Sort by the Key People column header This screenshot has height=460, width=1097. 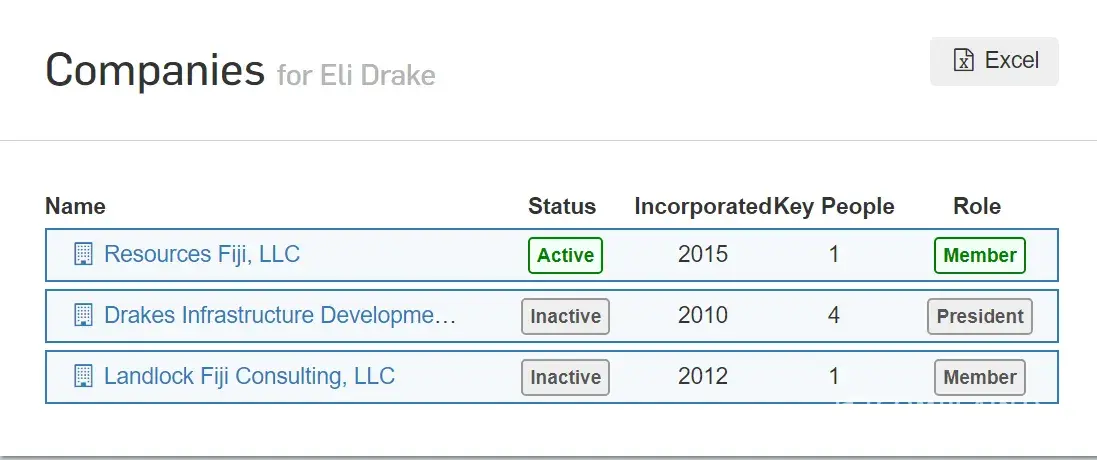pyautogui.click(x=835, y=207)
